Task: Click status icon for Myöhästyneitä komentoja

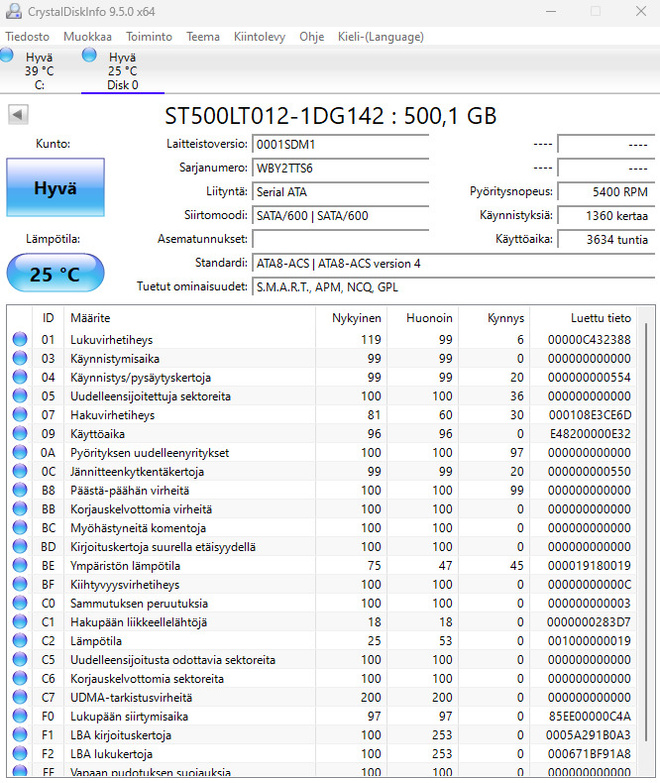Action: pyautogui.click(x=20, y=528)
